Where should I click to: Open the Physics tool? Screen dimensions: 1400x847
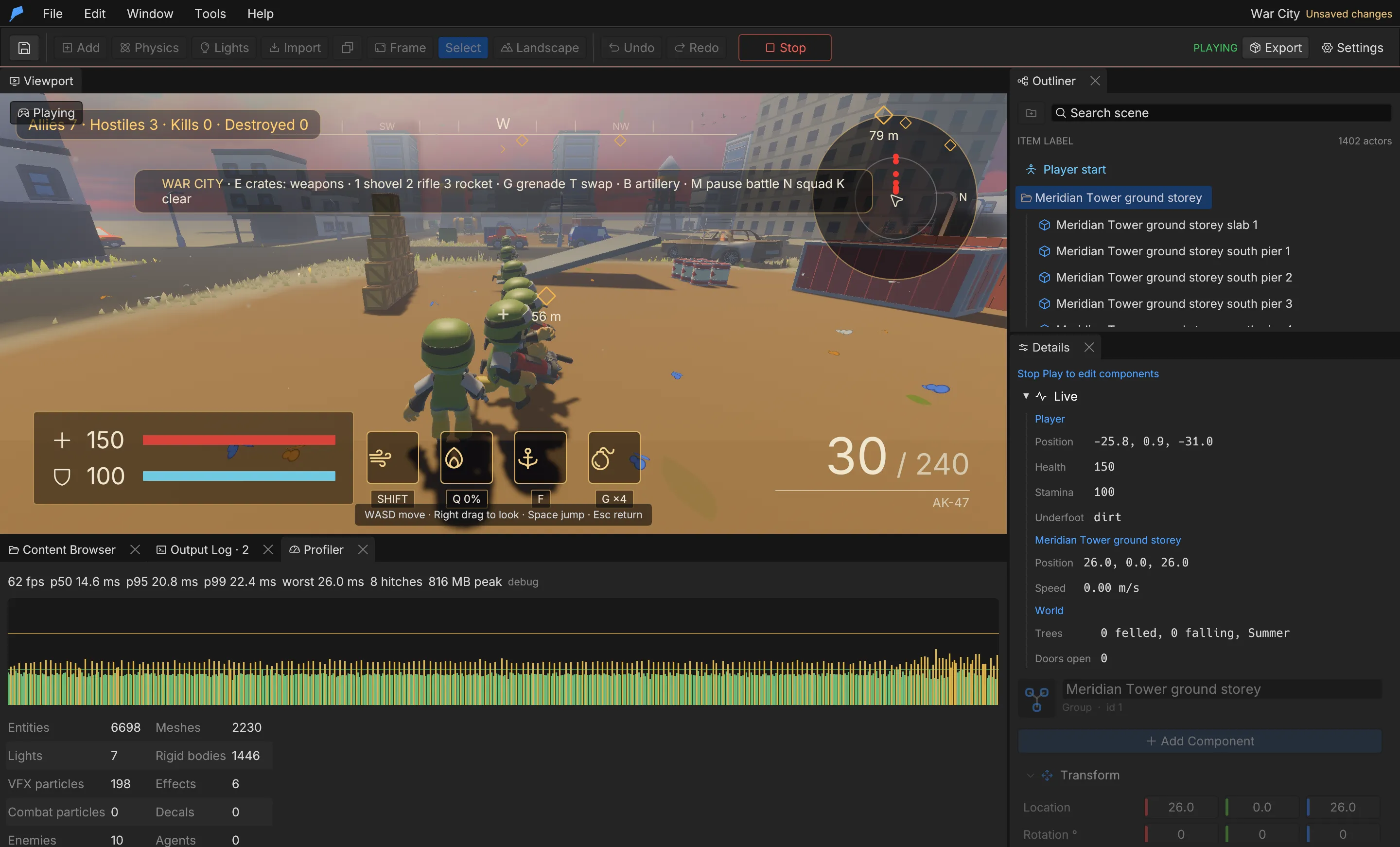coord(149,48)
